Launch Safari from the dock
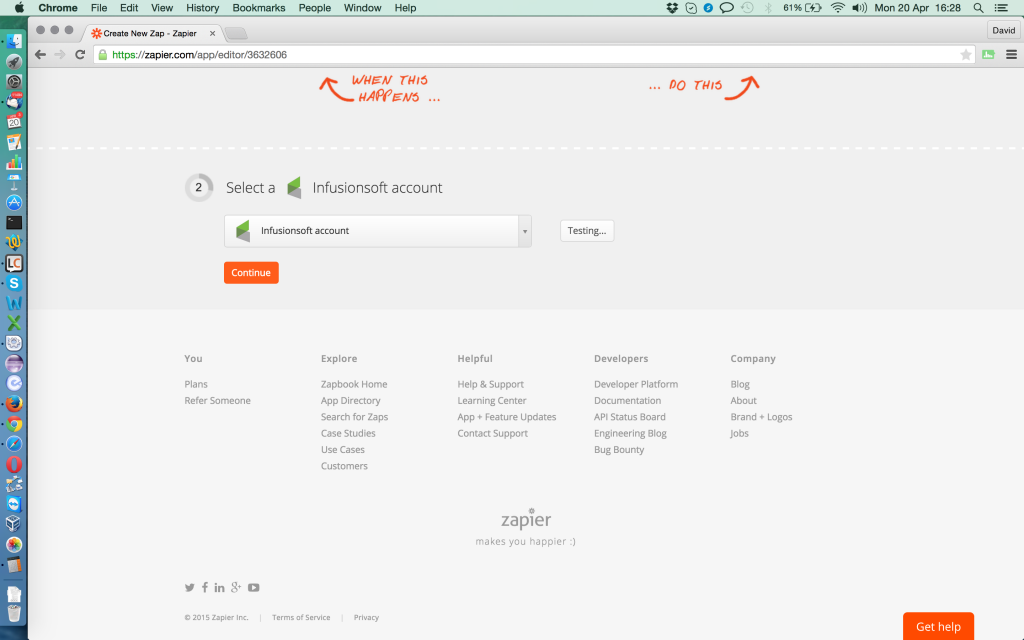Viewport: 1024px width, 640px height. [14, 444]
